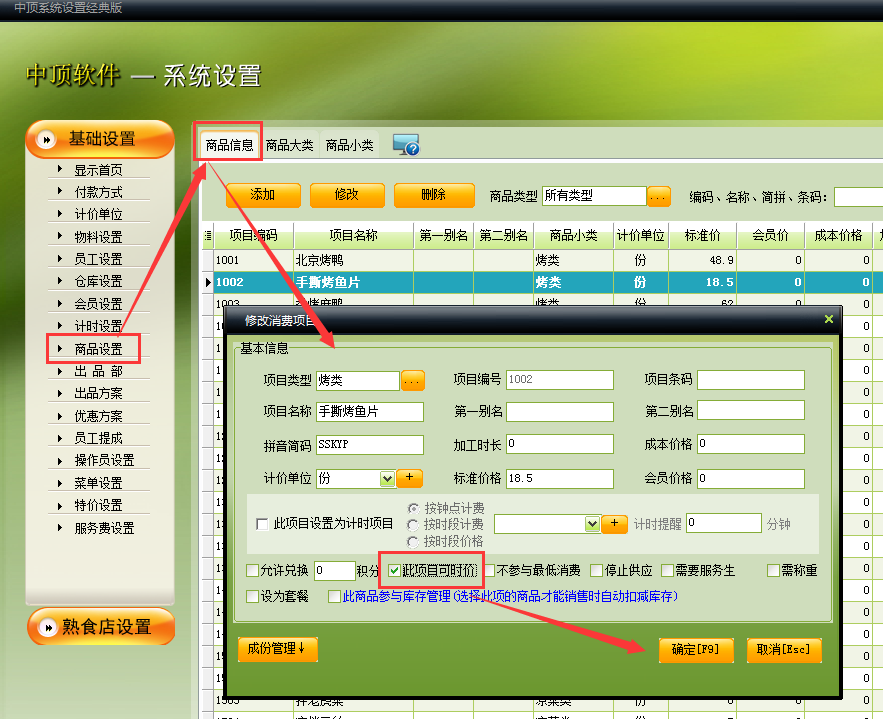Select the 按时段价格 radio button

coord(413,542)
